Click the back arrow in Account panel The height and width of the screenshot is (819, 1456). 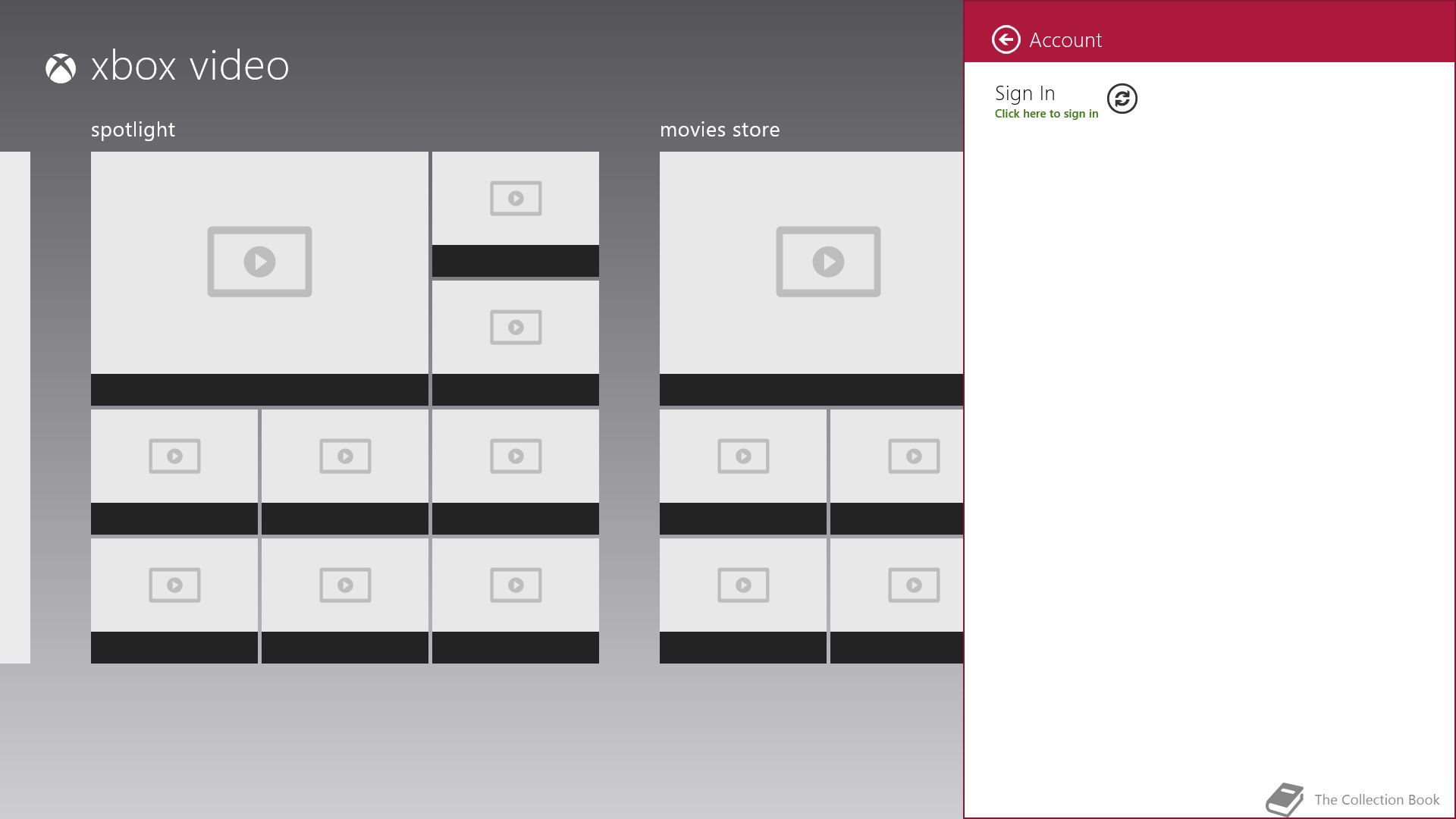click(1006, 39)
